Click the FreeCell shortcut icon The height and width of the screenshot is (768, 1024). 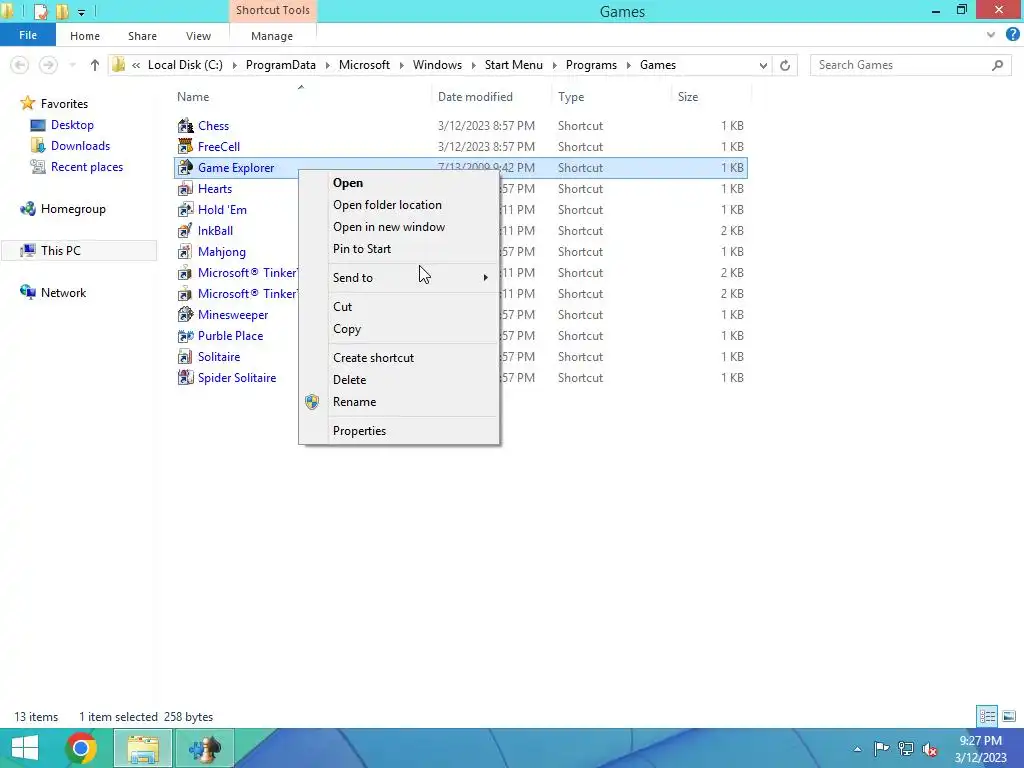(185, 146)
